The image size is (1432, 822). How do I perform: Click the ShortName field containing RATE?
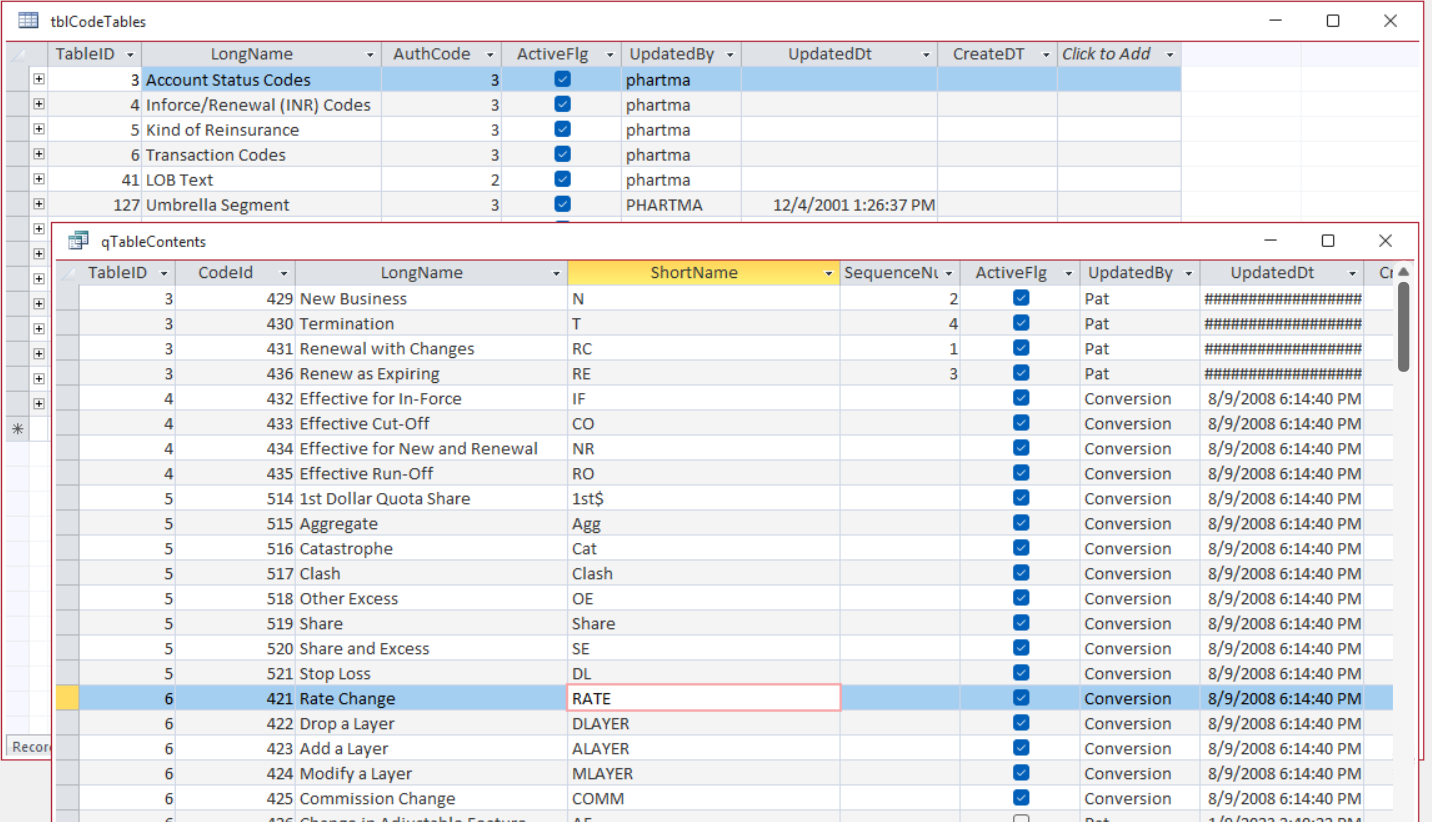[704, 698]
